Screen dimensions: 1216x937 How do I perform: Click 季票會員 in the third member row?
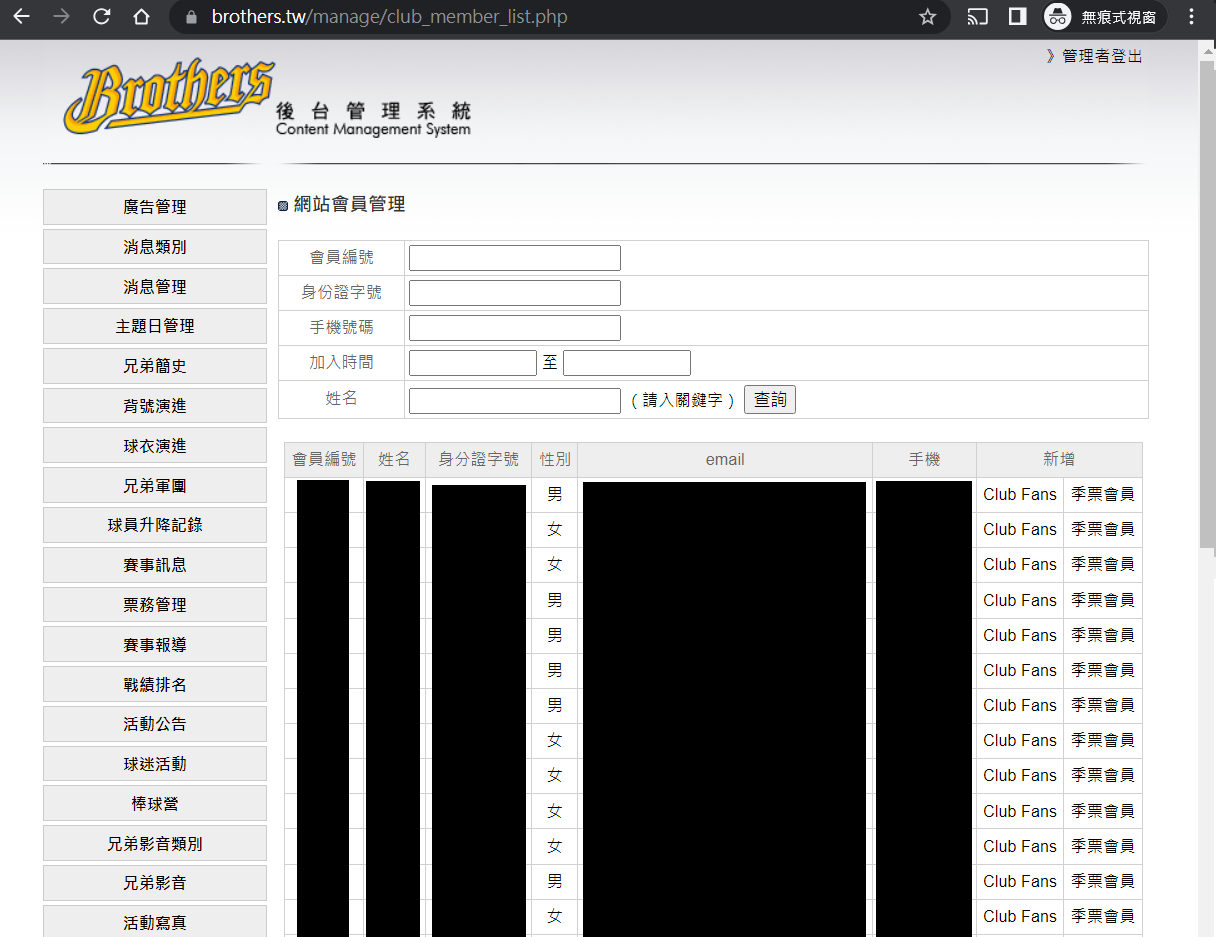click(x=1103, y=564)
